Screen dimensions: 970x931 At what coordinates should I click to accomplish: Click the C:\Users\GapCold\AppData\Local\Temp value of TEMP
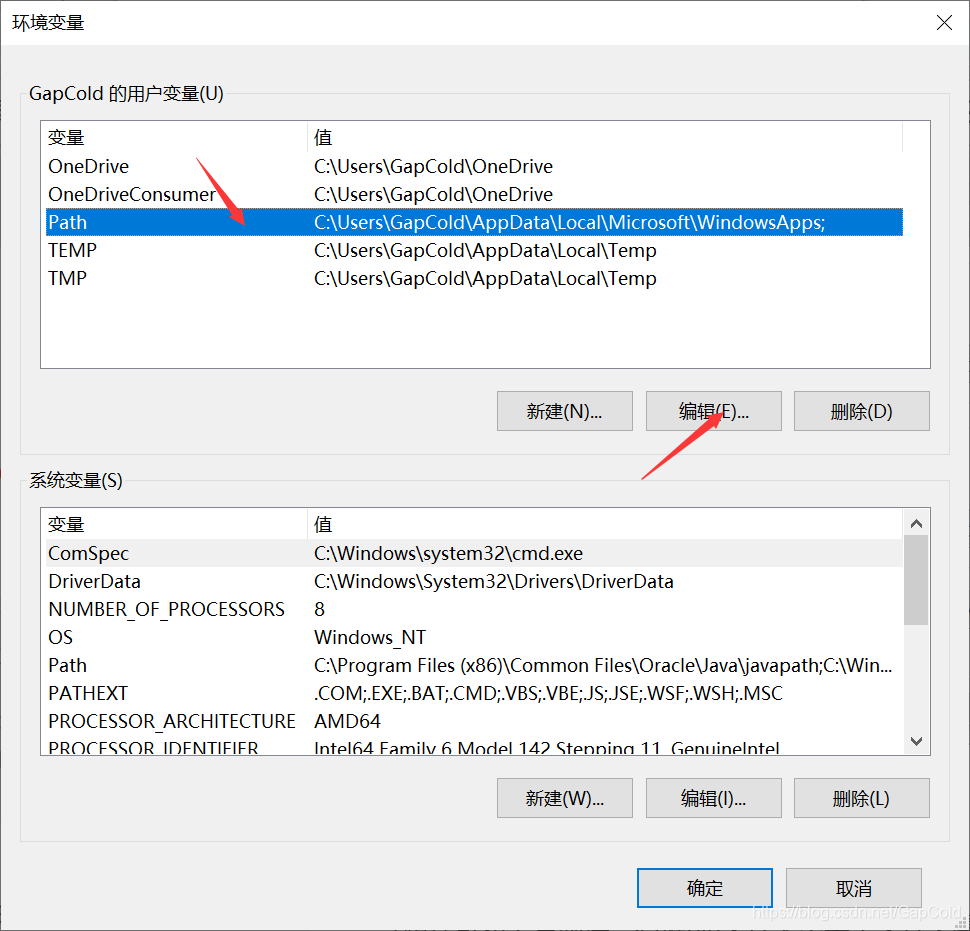tap(485, 250)
